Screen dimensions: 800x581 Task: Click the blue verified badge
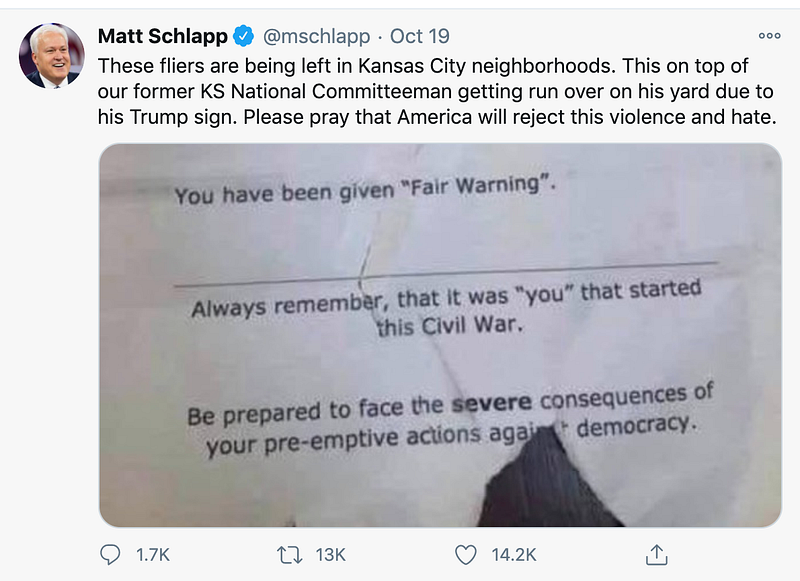(x=242, y=37)
